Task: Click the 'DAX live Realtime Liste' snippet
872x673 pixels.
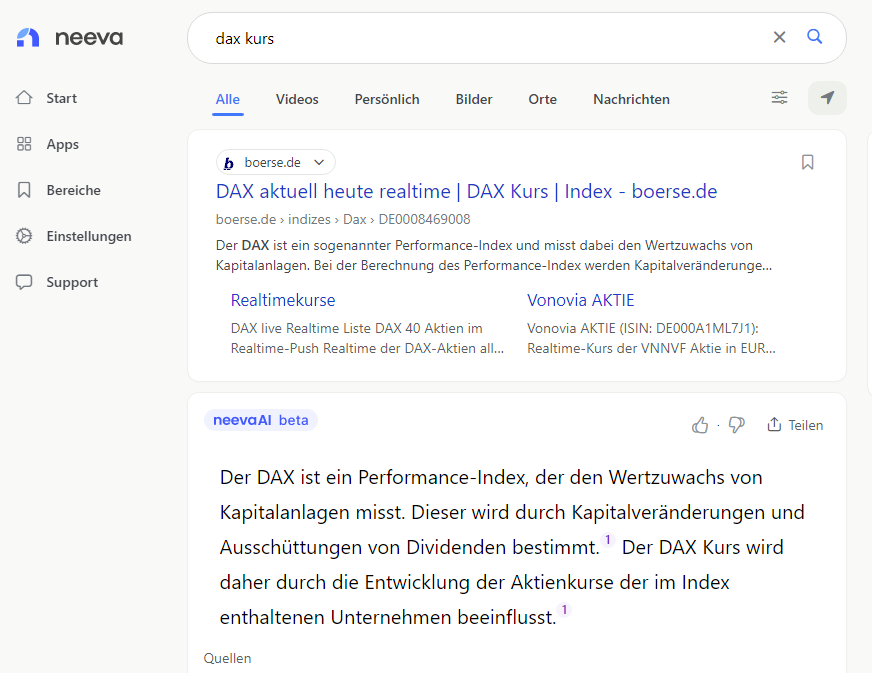Action: pyautogui.click(x=367, y=338)
